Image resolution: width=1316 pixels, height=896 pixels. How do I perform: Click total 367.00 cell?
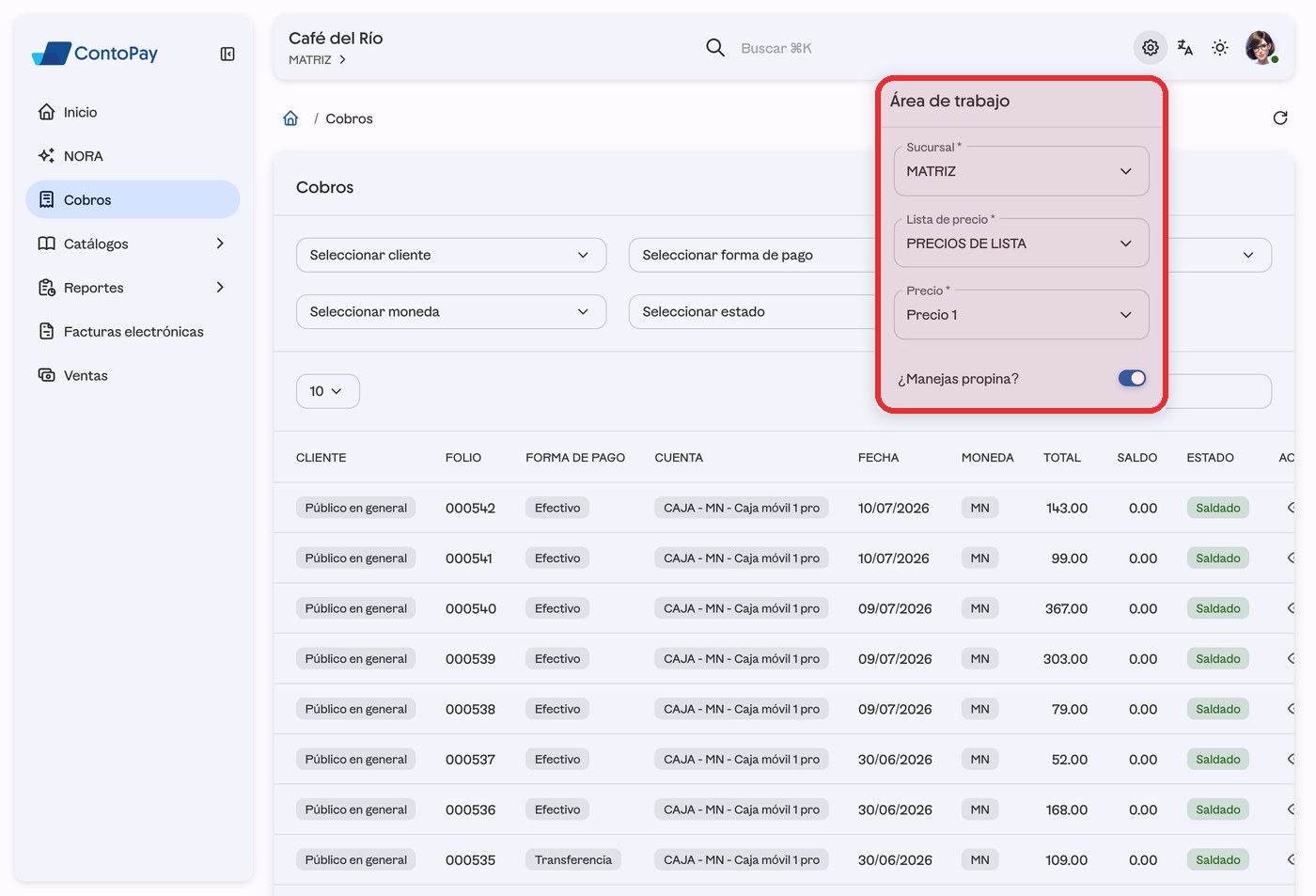1066,608
